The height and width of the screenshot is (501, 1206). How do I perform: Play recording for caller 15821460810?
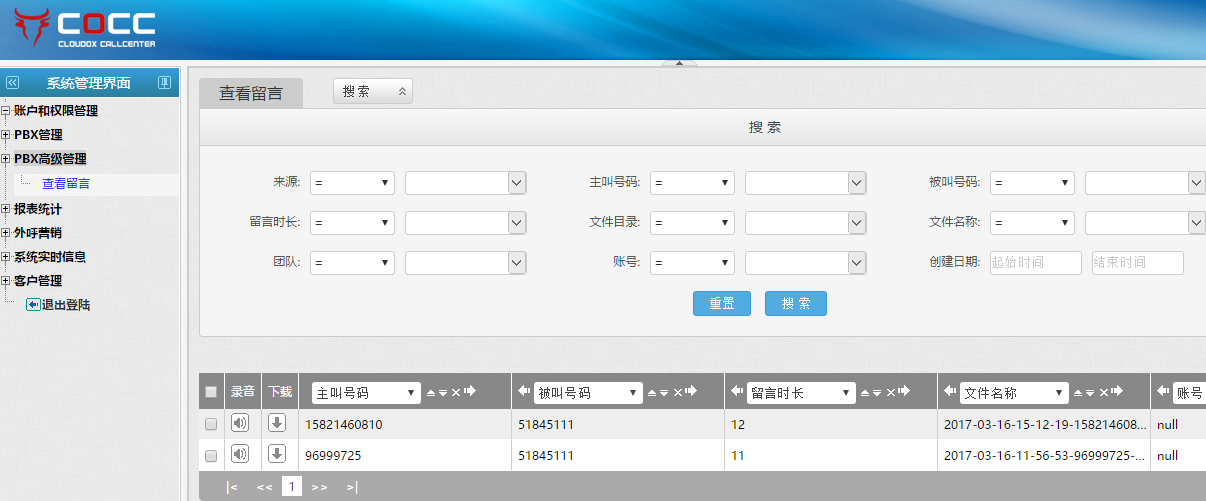click(240, 423)
